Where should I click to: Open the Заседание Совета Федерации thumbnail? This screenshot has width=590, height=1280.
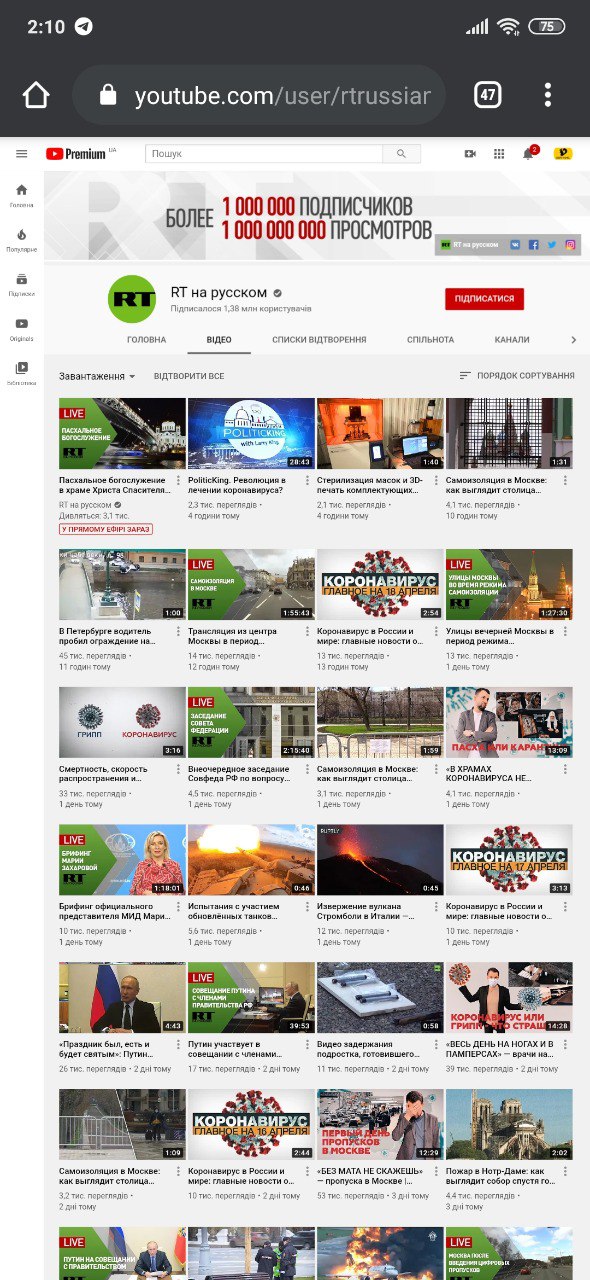251,722
